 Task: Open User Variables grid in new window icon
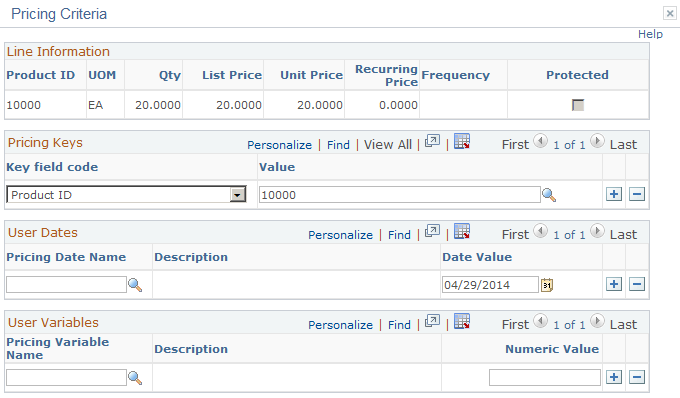coord(432,321)
